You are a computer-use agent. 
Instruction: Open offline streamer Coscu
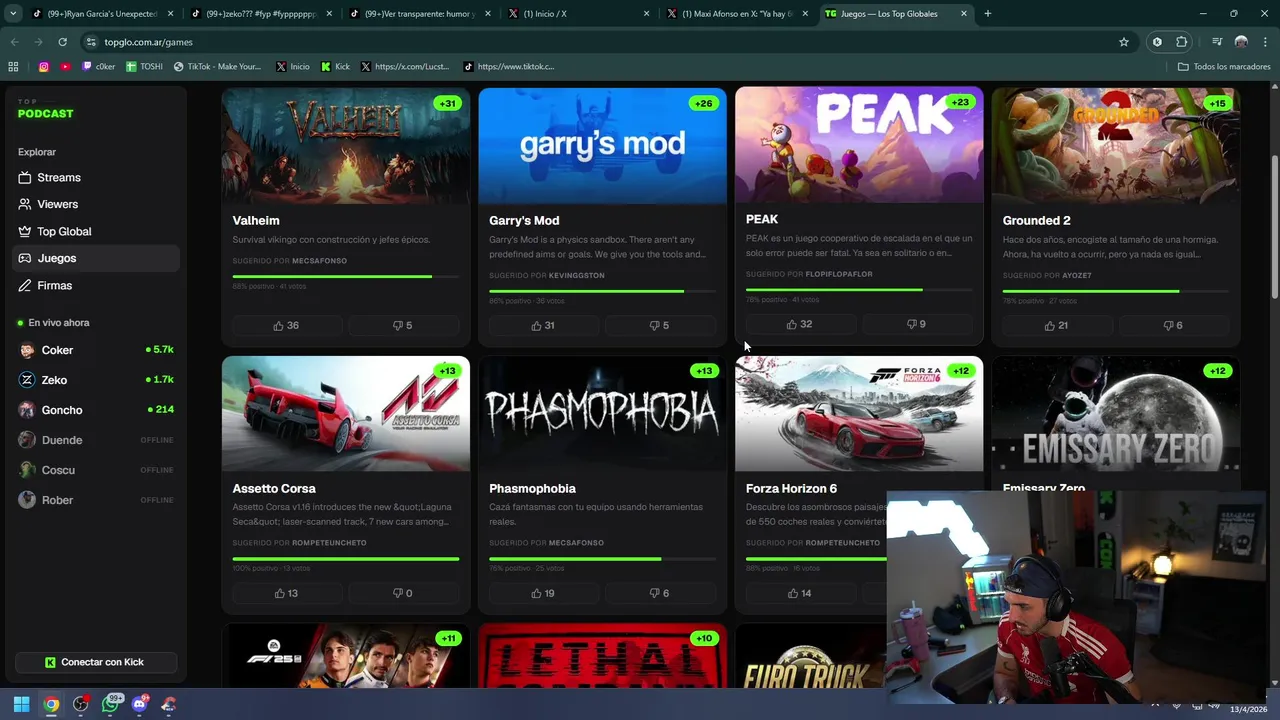tap(96, 470)
